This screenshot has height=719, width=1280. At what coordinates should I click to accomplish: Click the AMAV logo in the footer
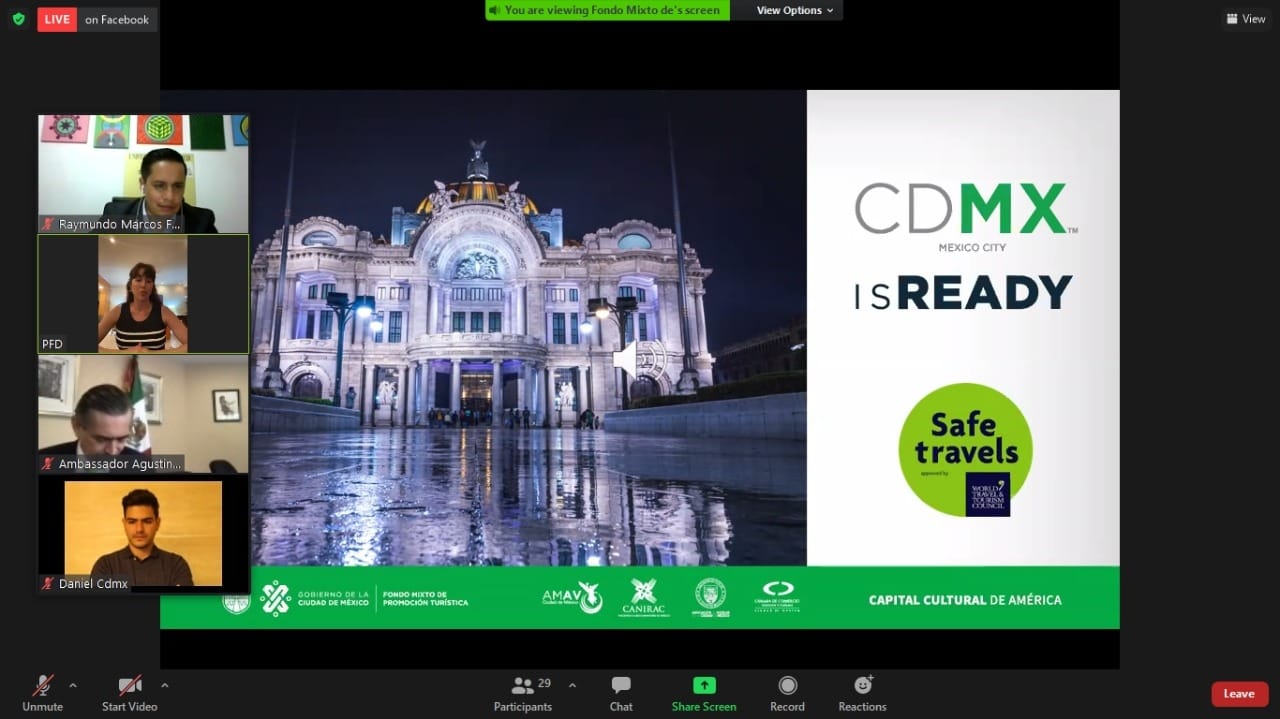click(572, 598)
